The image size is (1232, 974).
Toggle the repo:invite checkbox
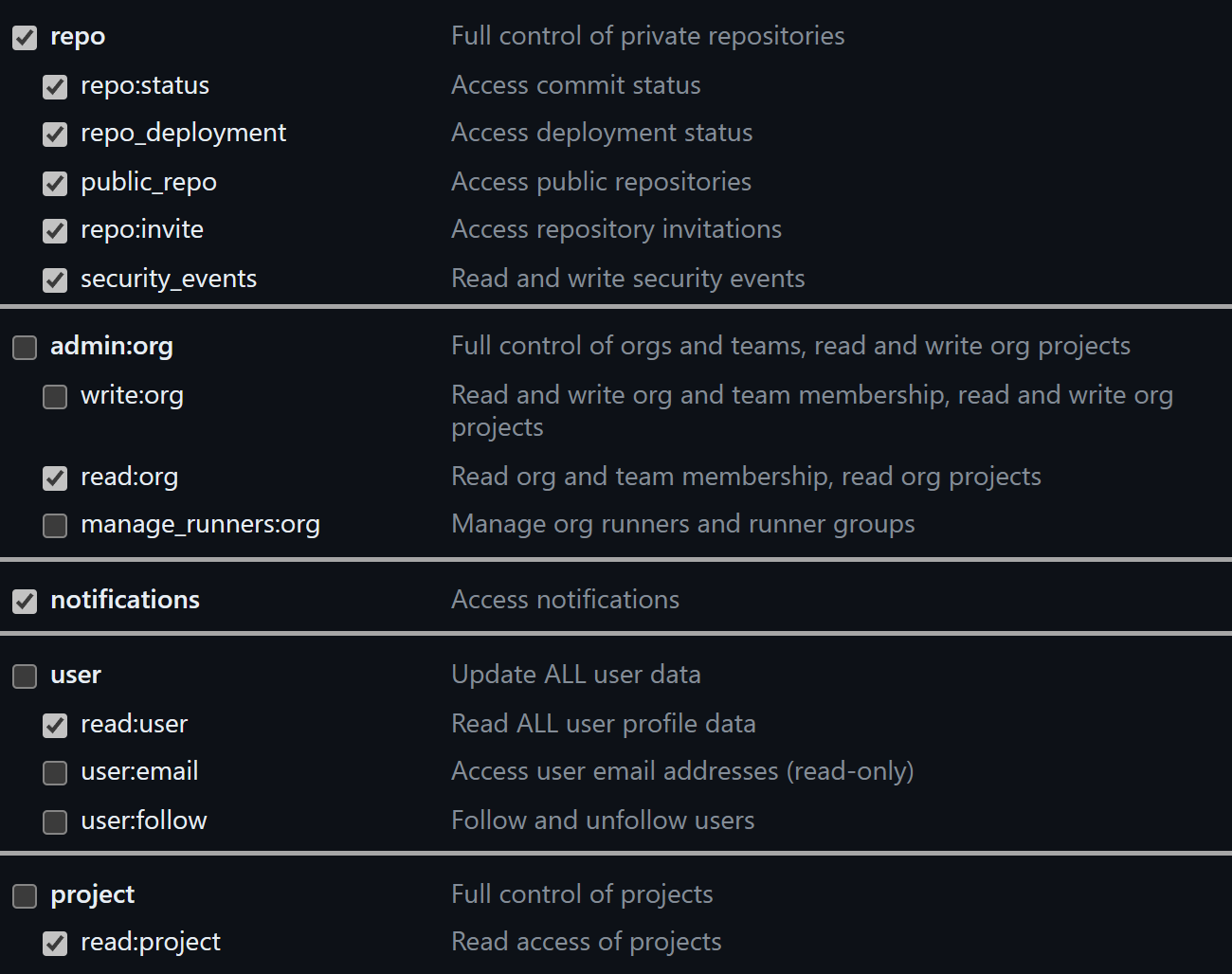pos(55,231)
